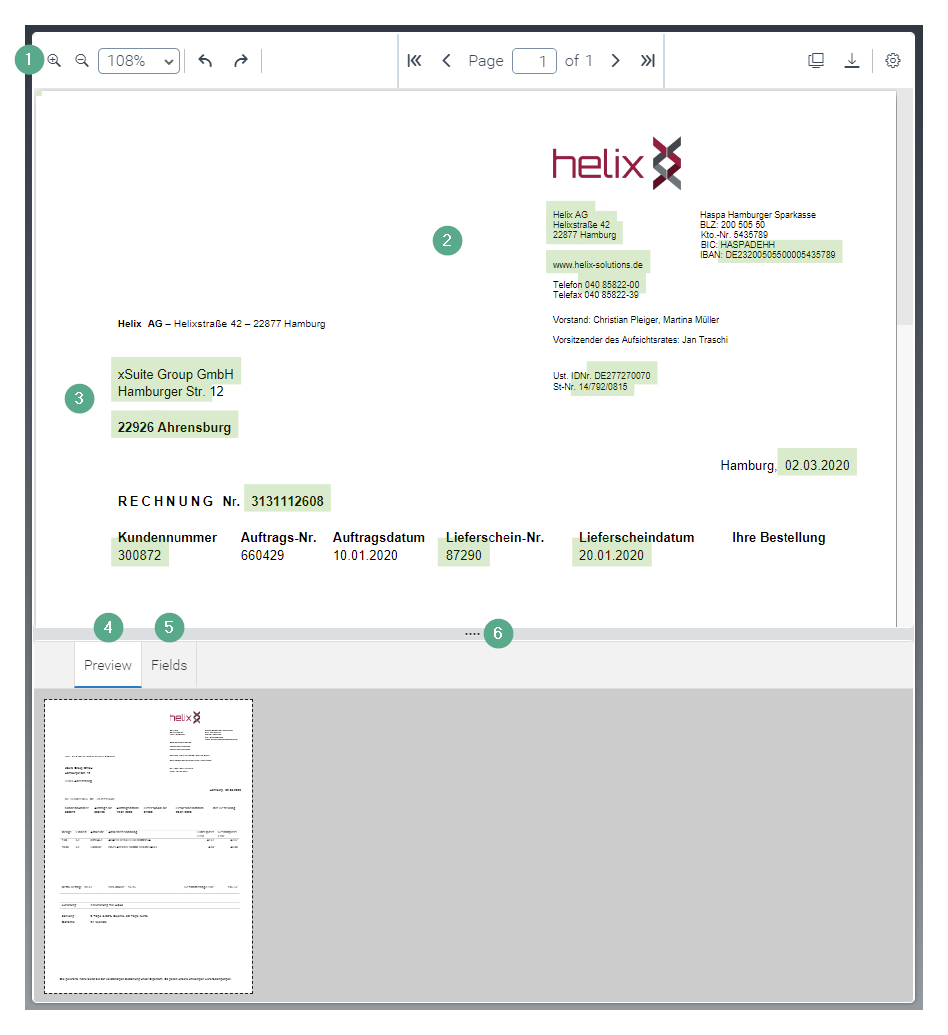The image size is (948, 1035).
Task: Download the document
Action: (x=852, y=61)
